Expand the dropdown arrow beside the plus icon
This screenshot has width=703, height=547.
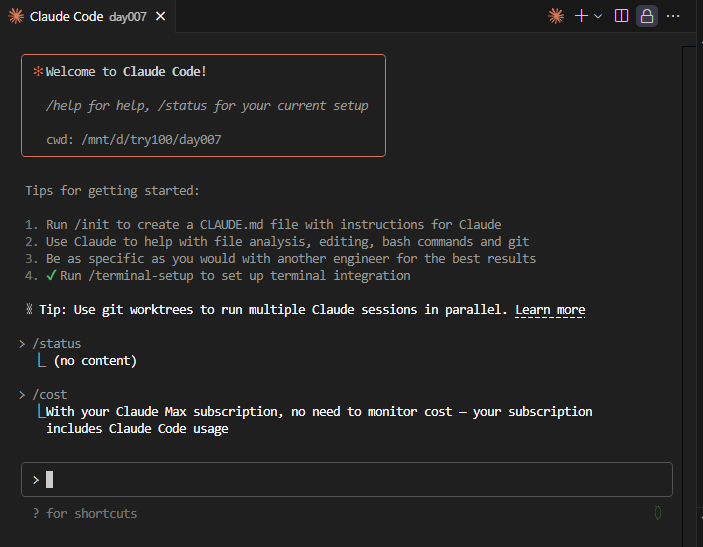[598, 17]
